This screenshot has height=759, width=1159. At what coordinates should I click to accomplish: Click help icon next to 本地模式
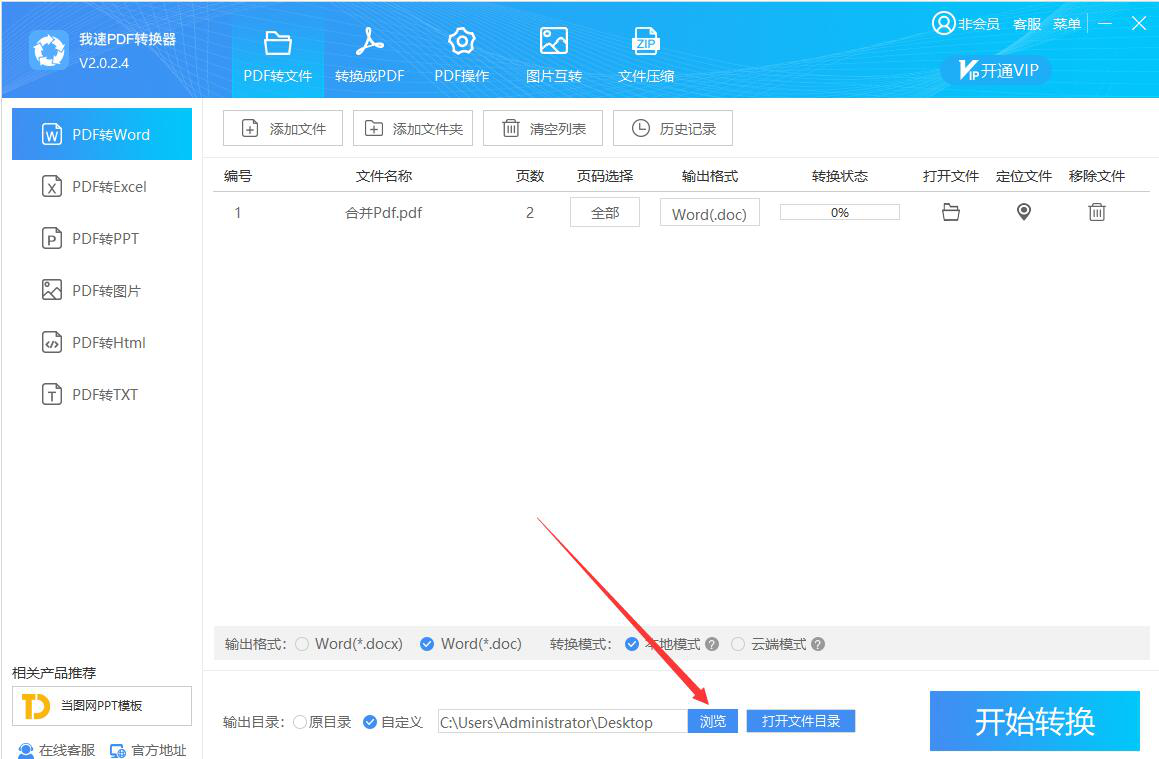point(712,644)
